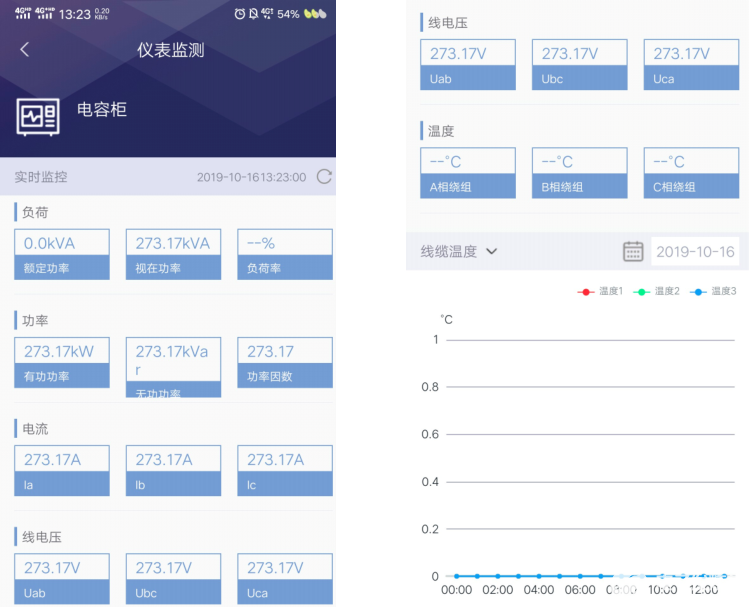750x607 pixels.
Task: Tap the muted notification bell icon
Action: [254, 14]
